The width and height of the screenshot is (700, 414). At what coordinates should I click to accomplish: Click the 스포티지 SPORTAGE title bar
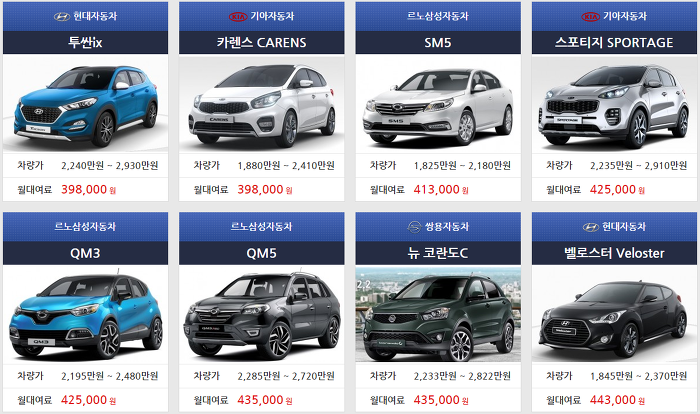(614, 42)
